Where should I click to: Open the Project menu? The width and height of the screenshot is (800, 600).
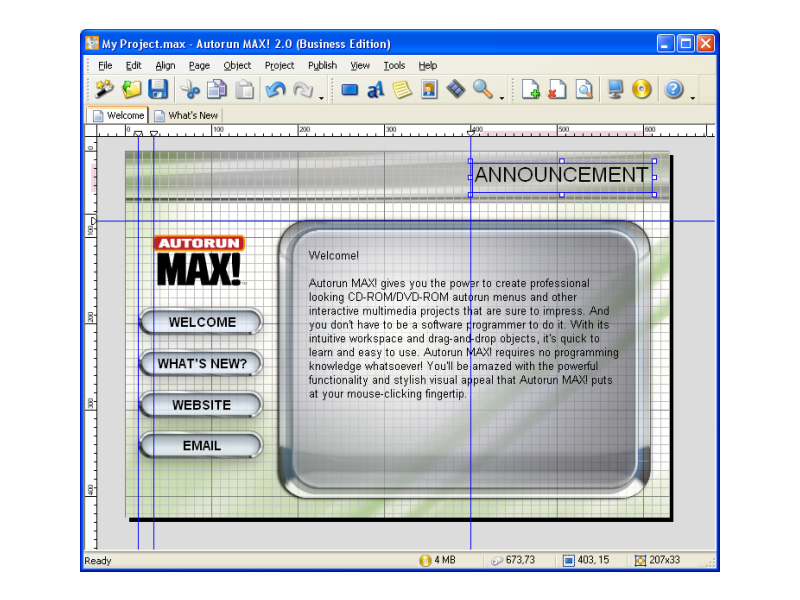[279, 65]
